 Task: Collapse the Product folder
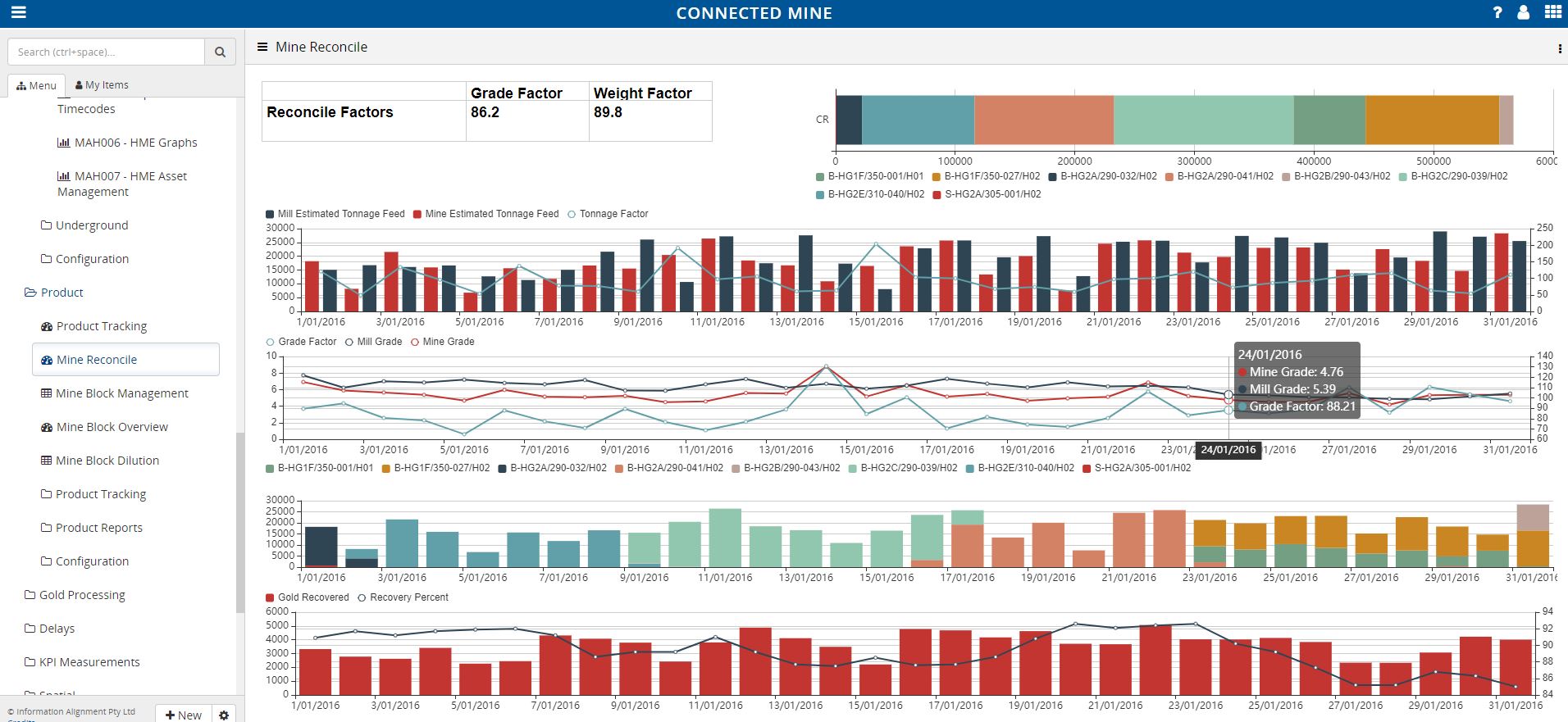[x=54, y=293]
